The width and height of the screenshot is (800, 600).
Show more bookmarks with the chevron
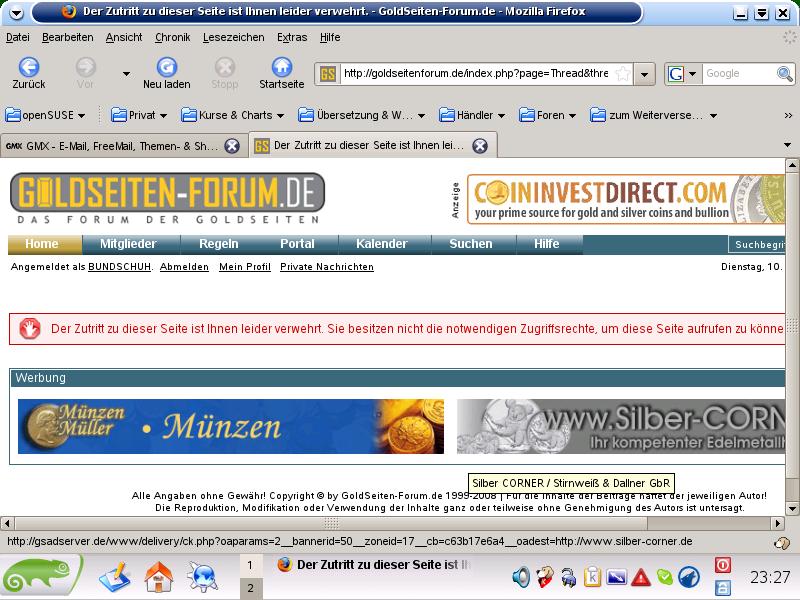click(x=788, y=116)
